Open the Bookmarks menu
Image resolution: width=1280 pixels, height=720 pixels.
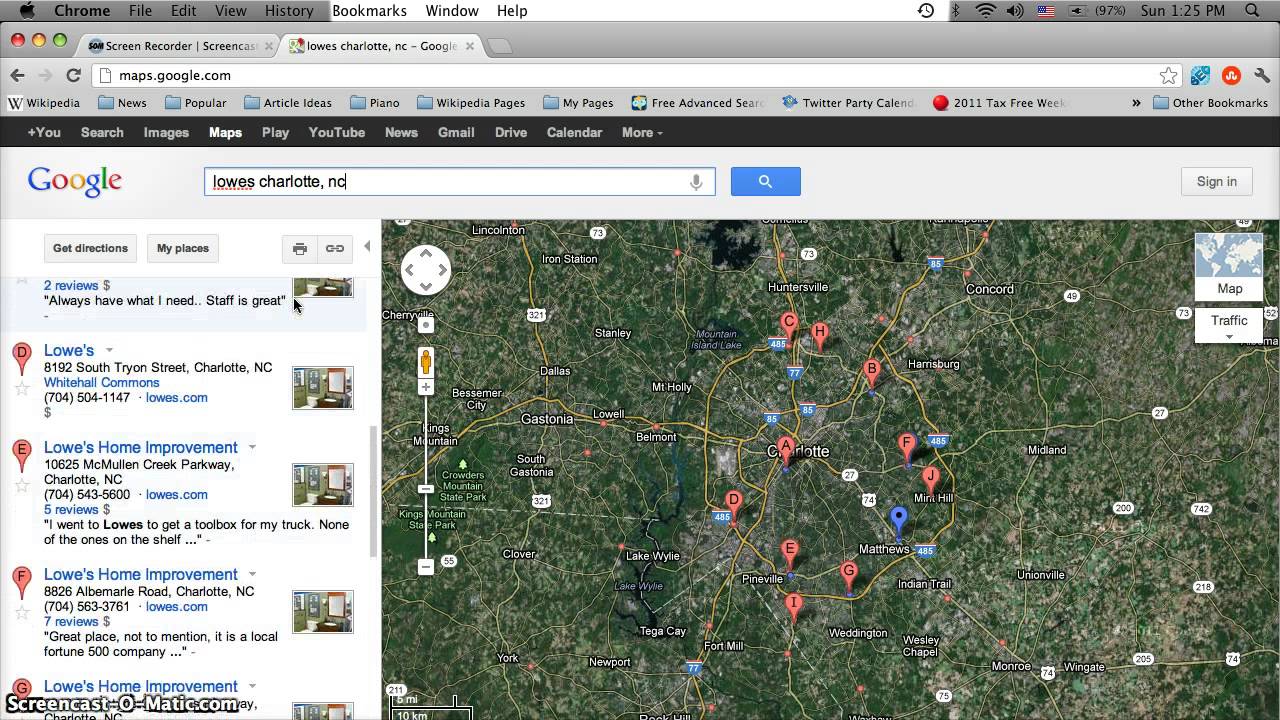[x=369, y=11]
